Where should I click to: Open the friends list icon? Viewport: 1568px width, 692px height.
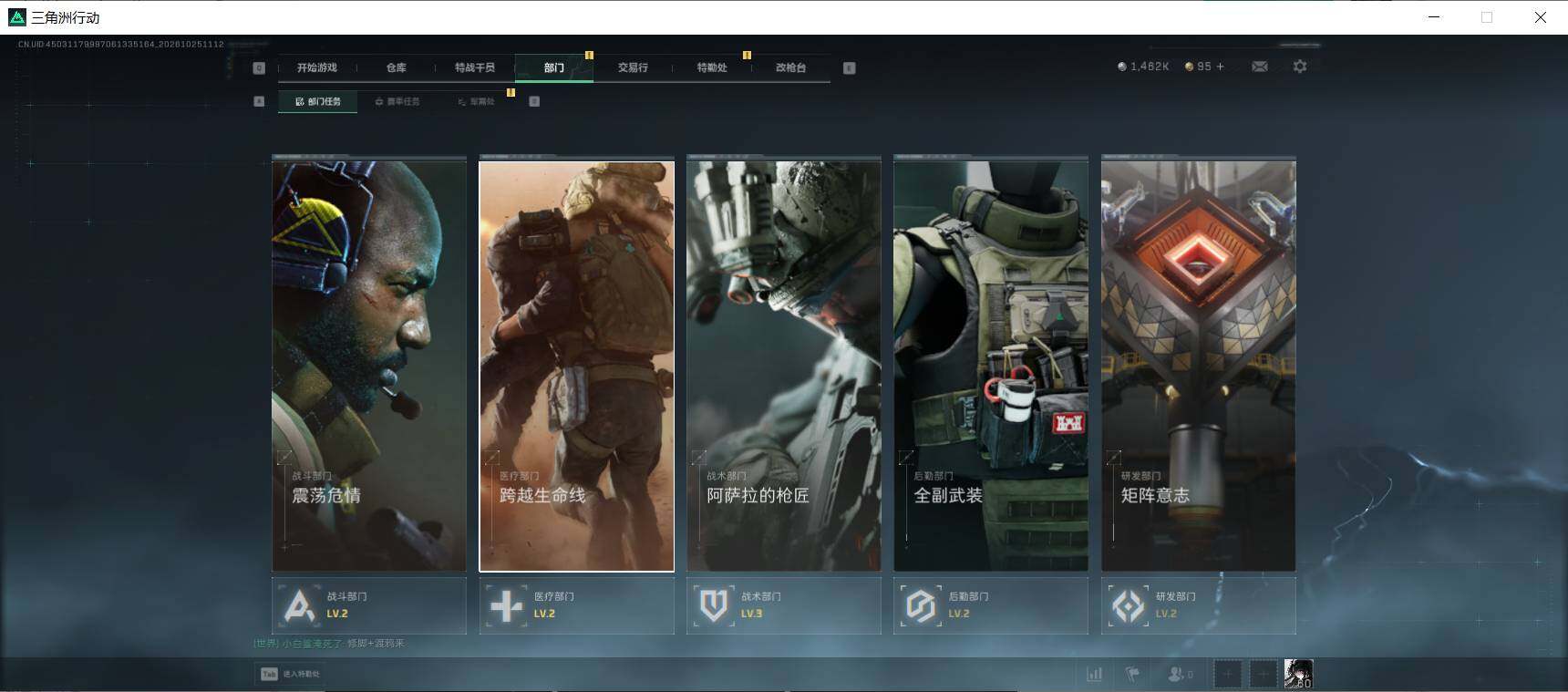pyautogui.click(x=1180, y=675)
